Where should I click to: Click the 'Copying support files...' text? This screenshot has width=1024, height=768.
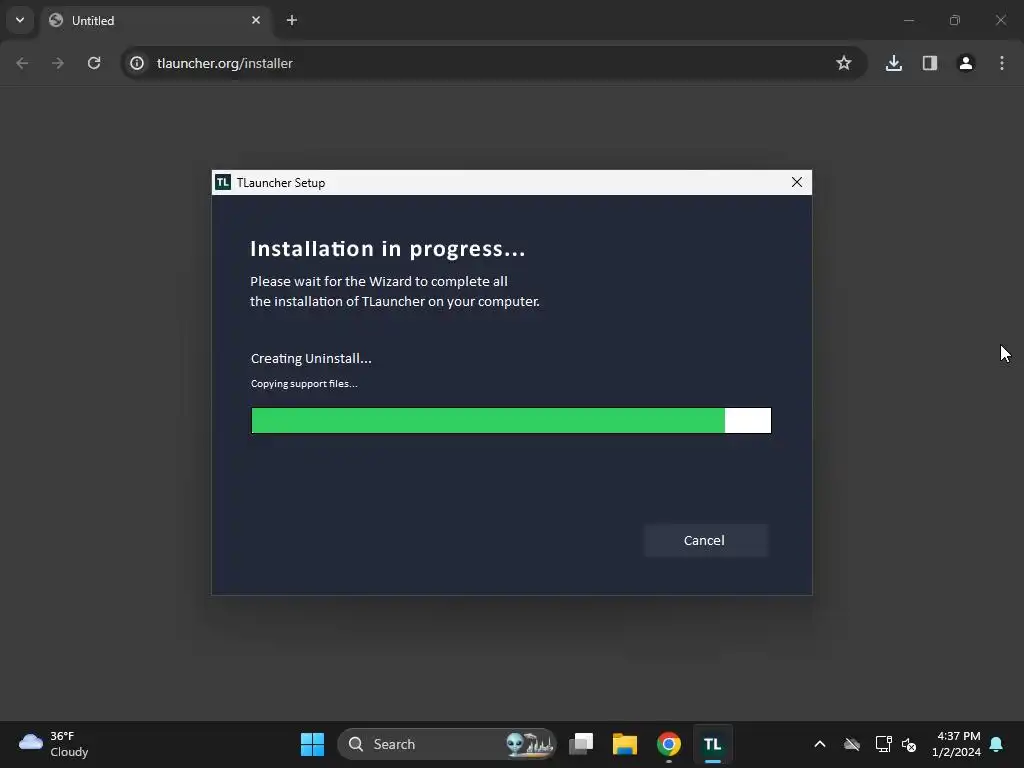(304, 383)
